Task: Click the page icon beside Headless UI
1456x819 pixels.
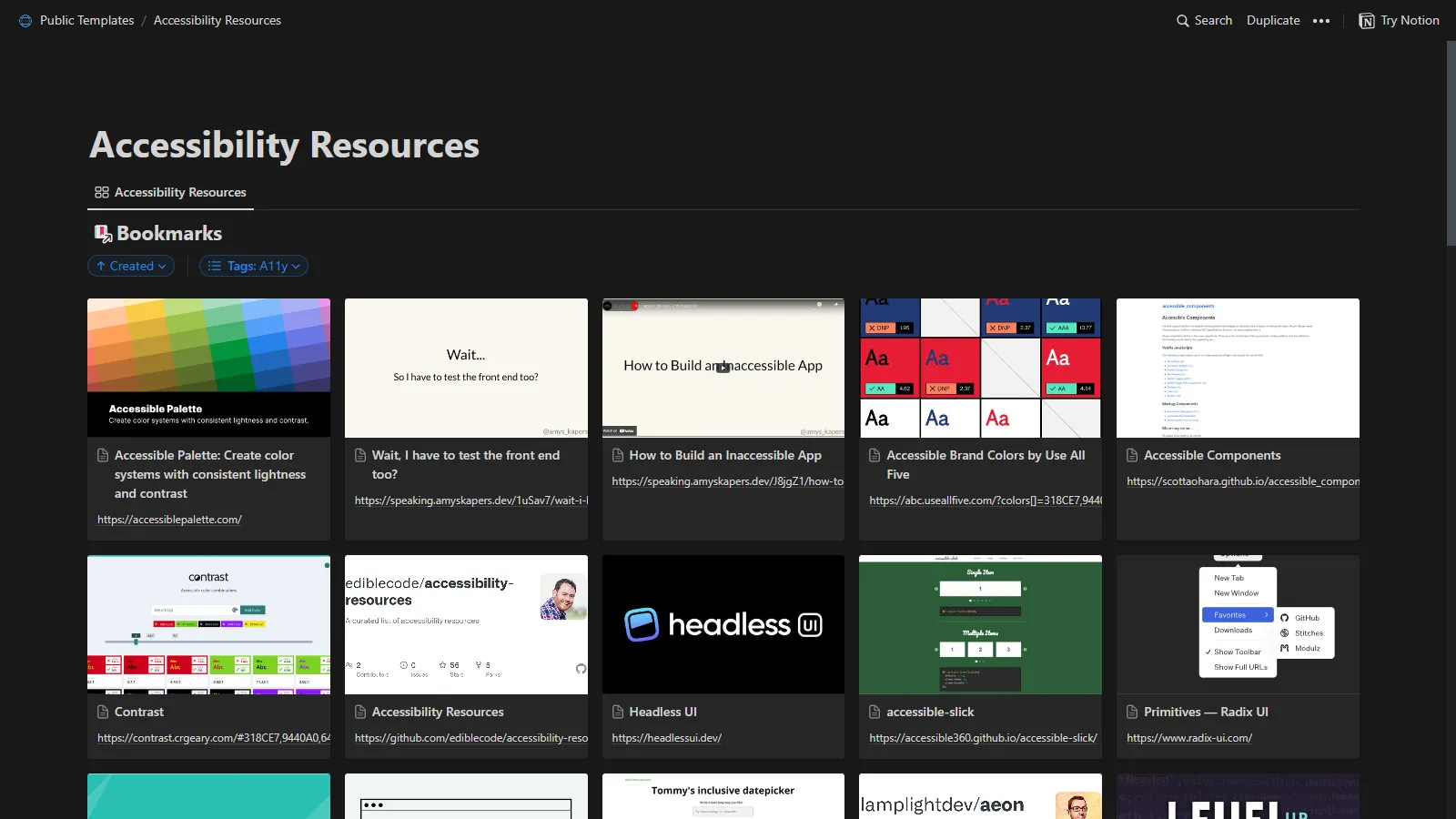Action: [x=618, y=712]
